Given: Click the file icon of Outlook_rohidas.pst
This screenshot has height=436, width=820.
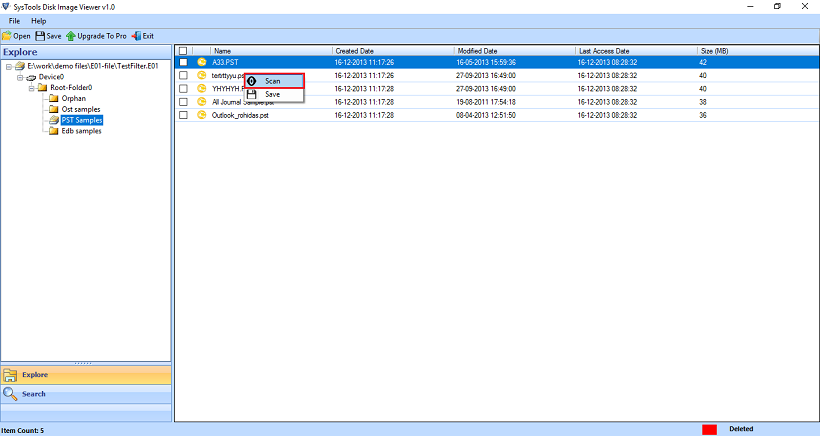Looking at the screenshot, I should tap(201, 115).
